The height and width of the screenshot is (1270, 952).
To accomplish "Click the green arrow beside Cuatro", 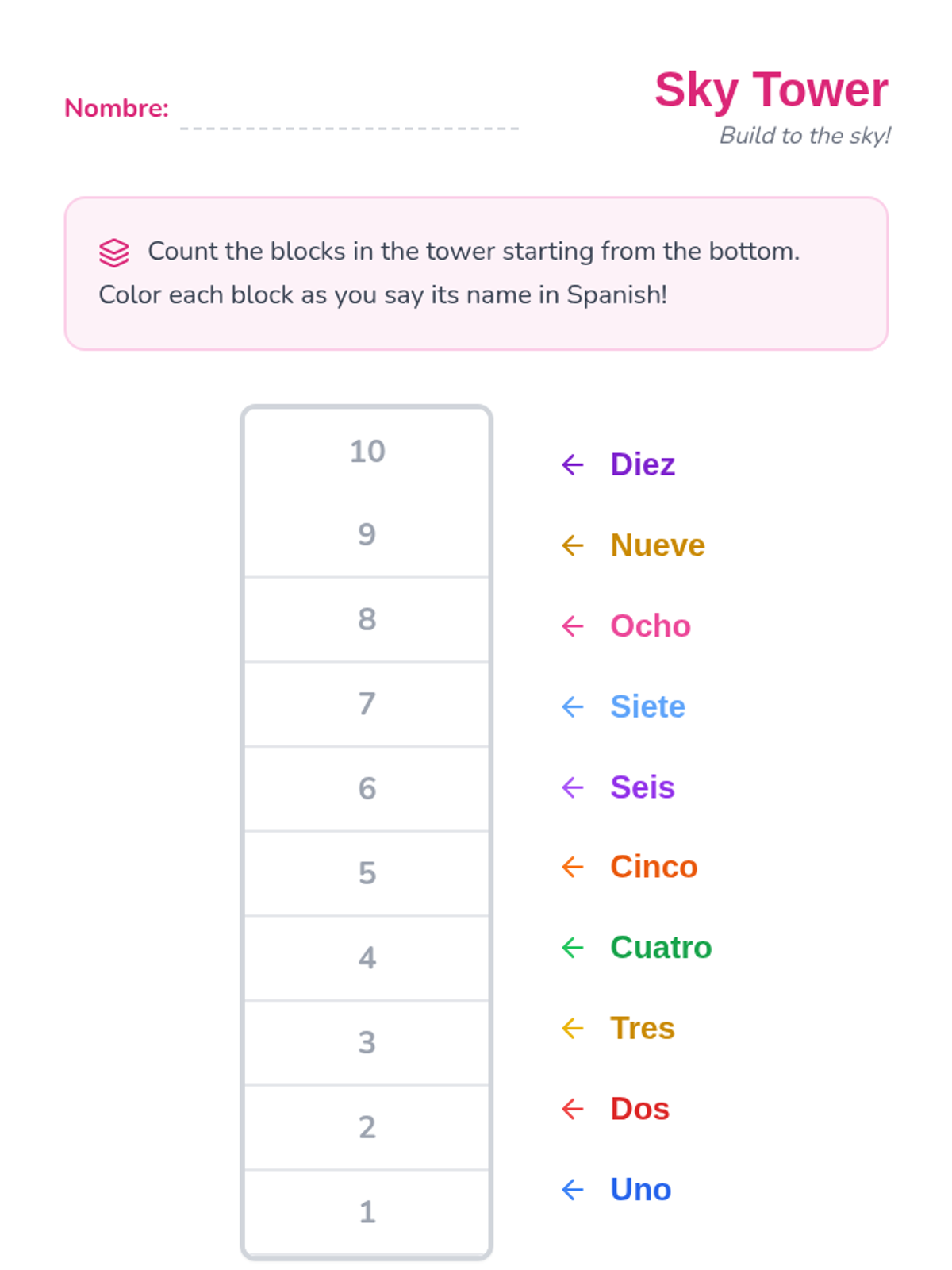I will coord(572,947).
